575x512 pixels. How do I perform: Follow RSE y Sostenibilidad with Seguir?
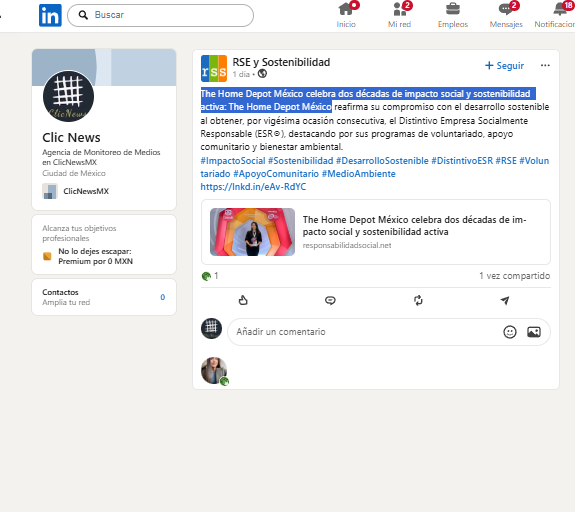click(504, 66)
